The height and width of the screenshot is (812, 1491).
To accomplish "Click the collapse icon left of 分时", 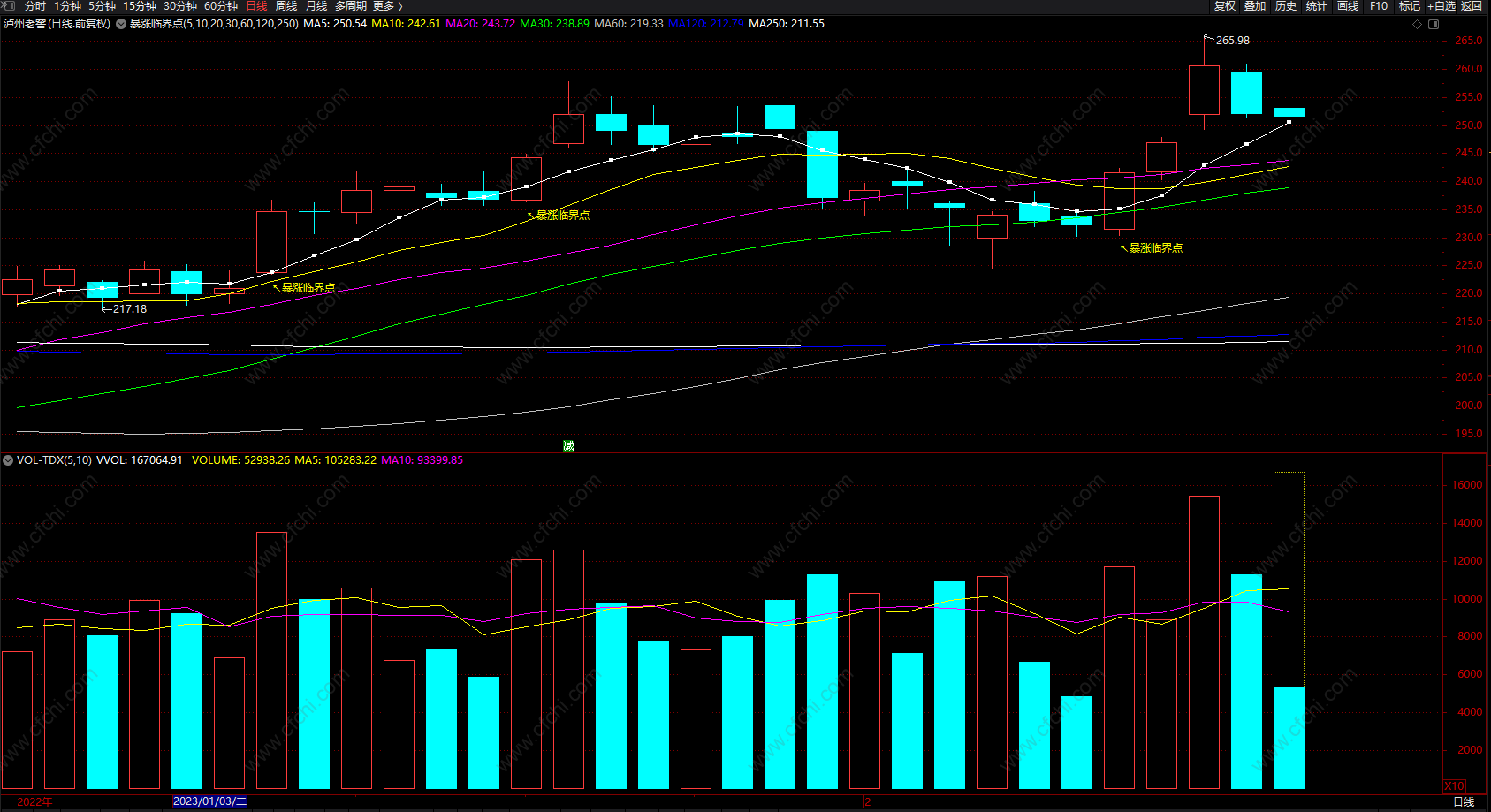I will tap(10, 5).
